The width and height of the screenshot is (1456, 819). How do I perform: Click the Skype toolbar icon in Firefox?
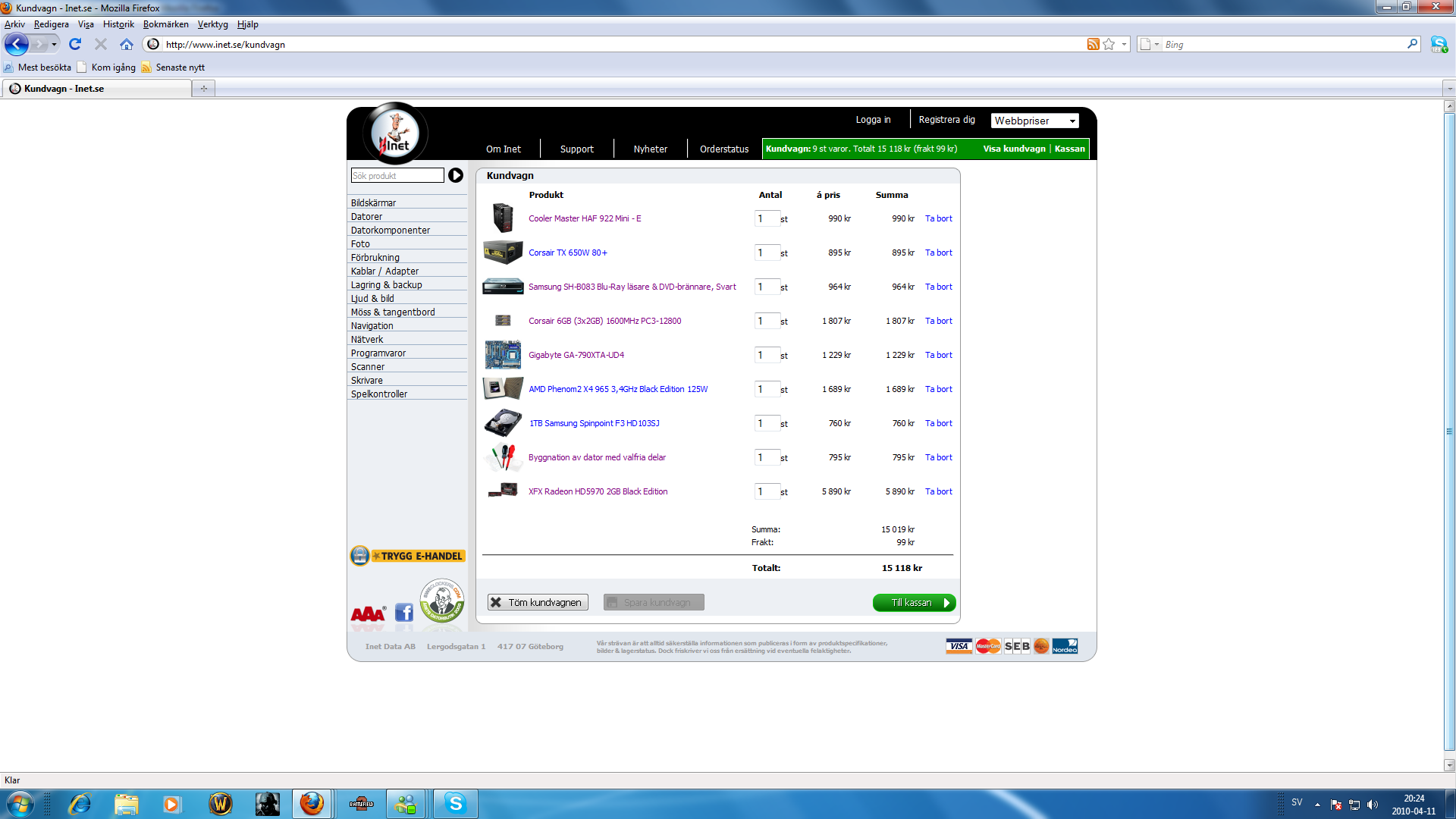click(x=1439, y=44)
